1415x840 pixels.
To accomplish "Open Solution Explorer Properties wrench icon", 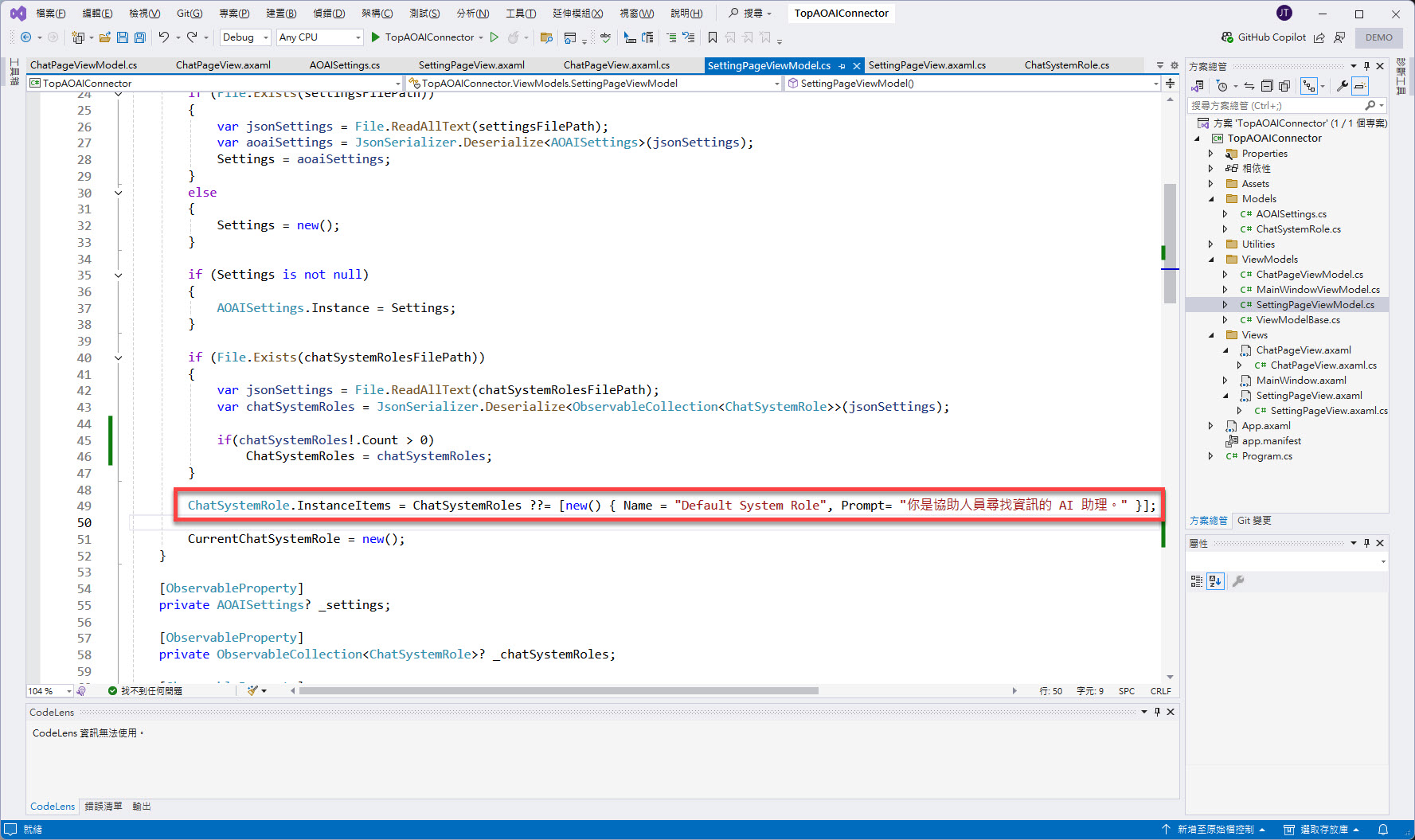I will 1343,86.
